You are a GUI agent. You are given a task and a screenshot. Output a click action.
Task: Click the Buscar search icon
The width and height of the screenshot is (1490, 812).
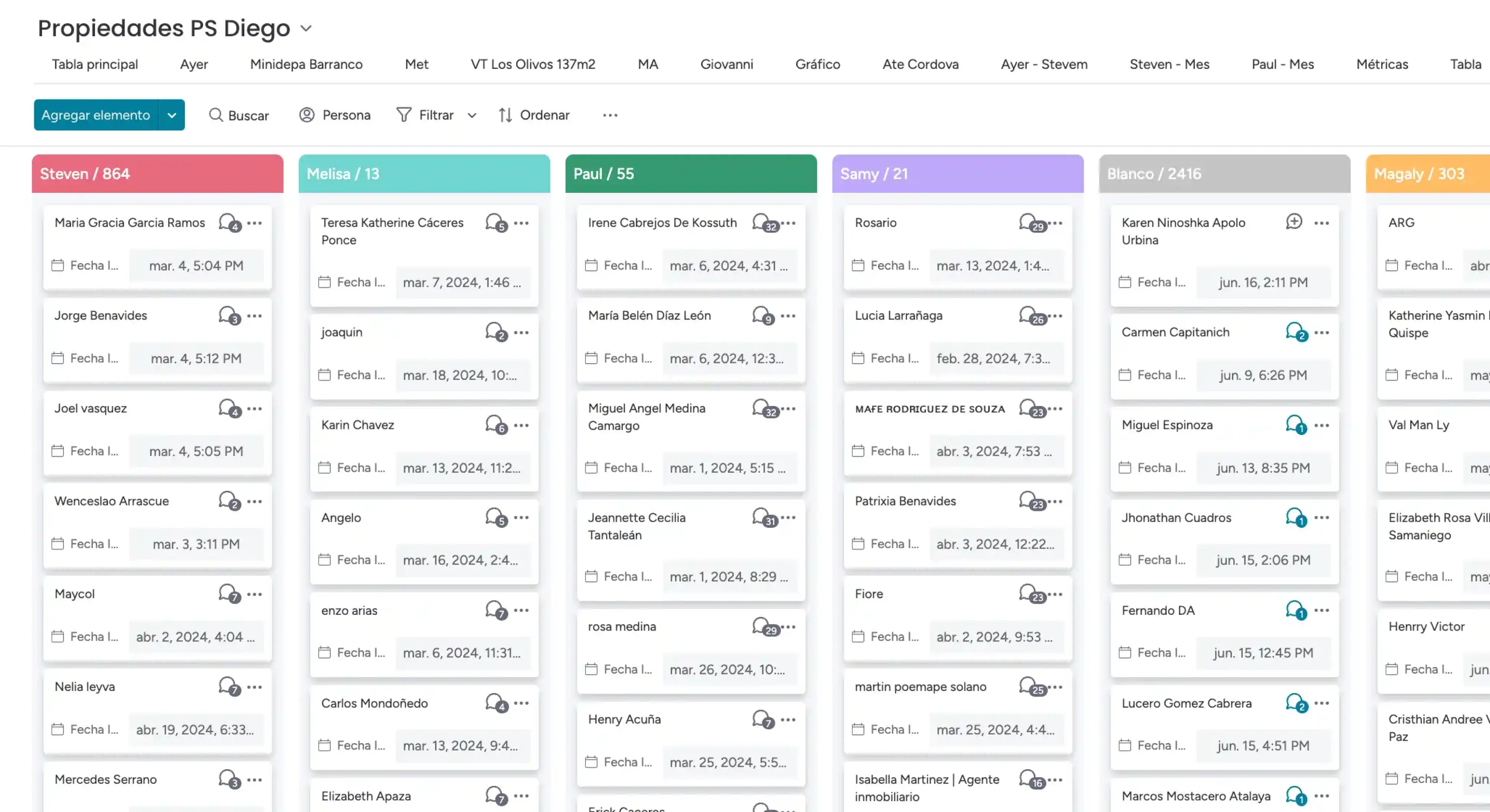pos(216,115)
